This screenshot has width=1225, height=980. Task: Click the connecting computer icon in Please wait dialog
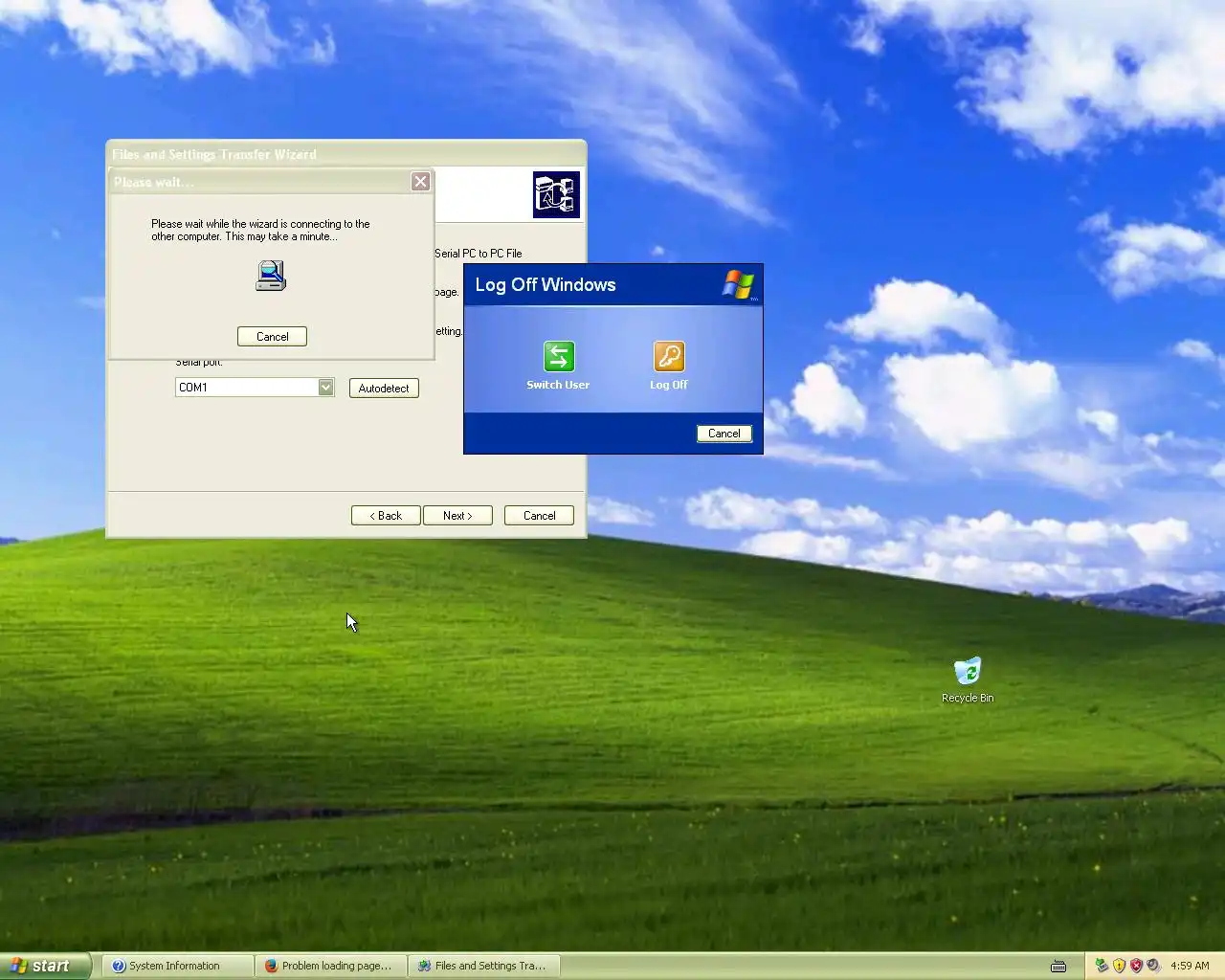pos(271,276)
